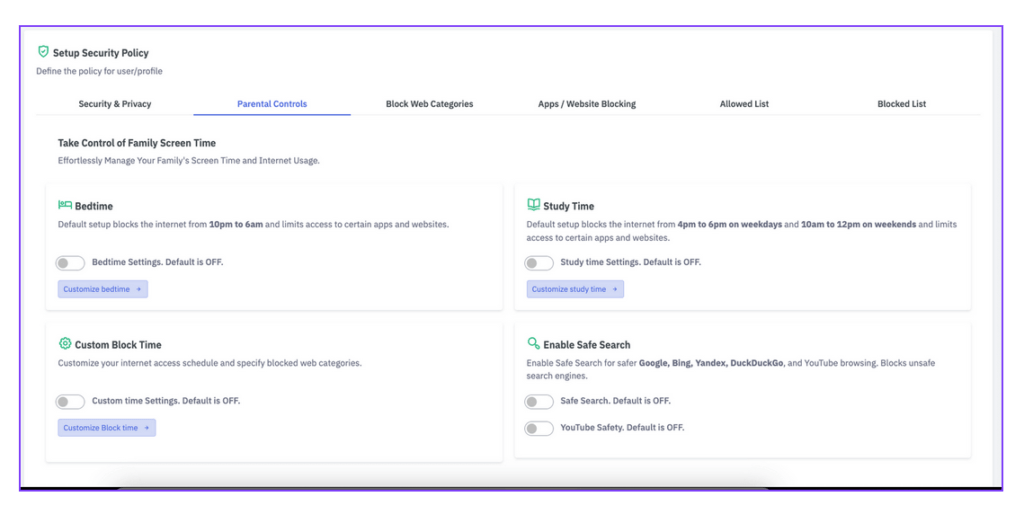Click the Customize study time button

coord(575,289)
